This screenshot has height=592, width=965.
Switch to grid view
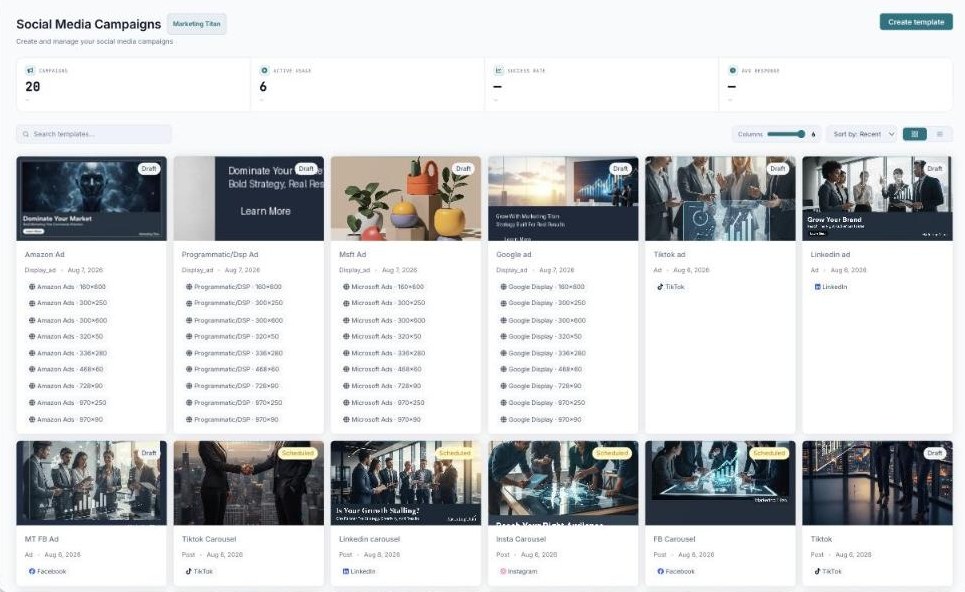point(915,134)
